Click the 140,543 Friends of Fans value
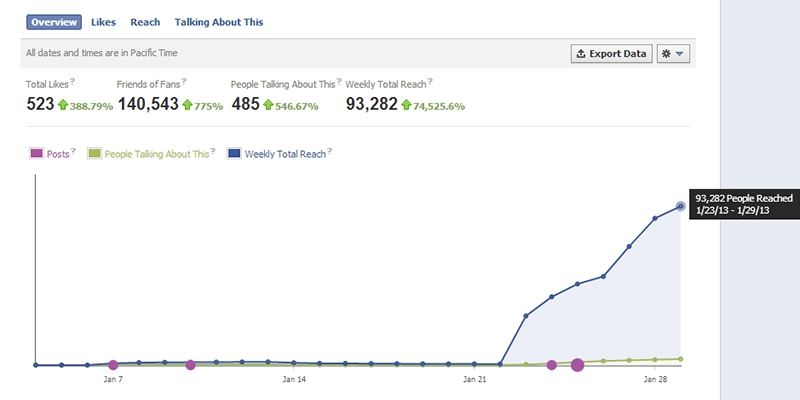This screenshot has width=800, height=400. (x=148, y=104)
